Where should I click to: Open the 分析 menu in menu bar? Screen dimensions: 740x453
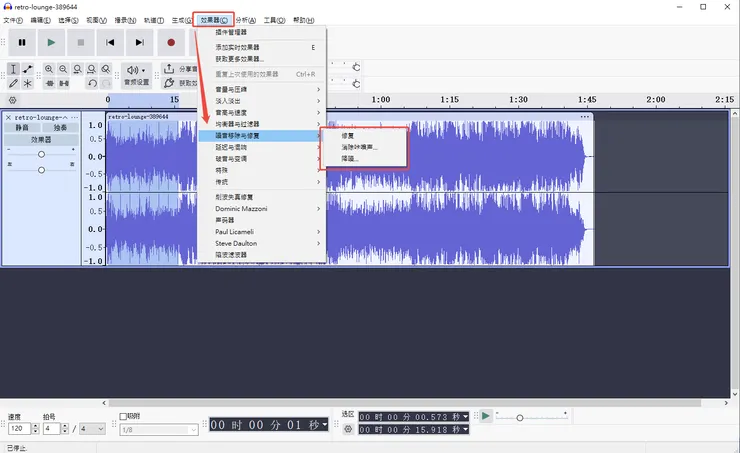tap(245, 20)
